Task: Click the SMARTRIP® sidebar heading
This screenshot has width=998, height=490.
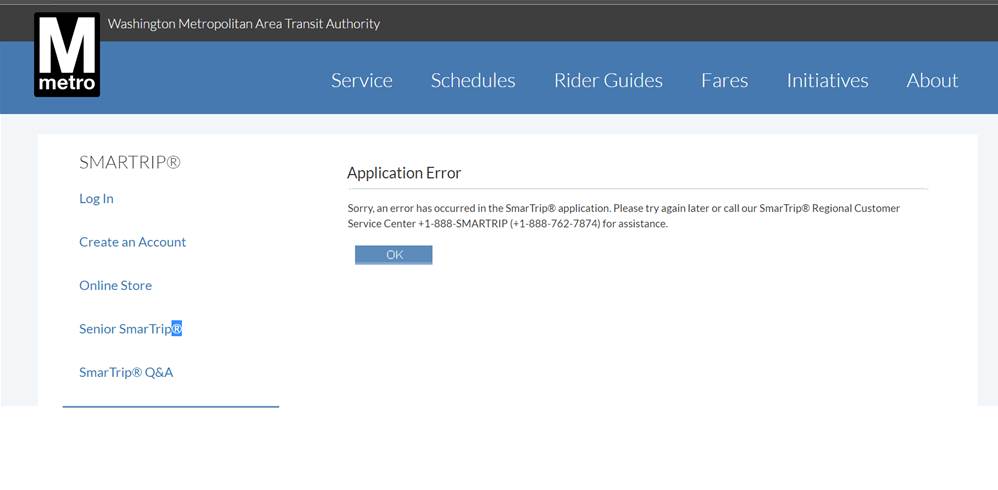Action: 130,162
